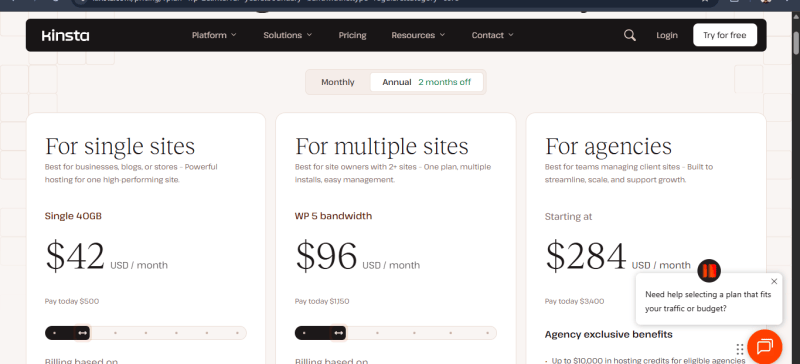
Task: Click the Kinsta logo
Action: pos(65,35)
